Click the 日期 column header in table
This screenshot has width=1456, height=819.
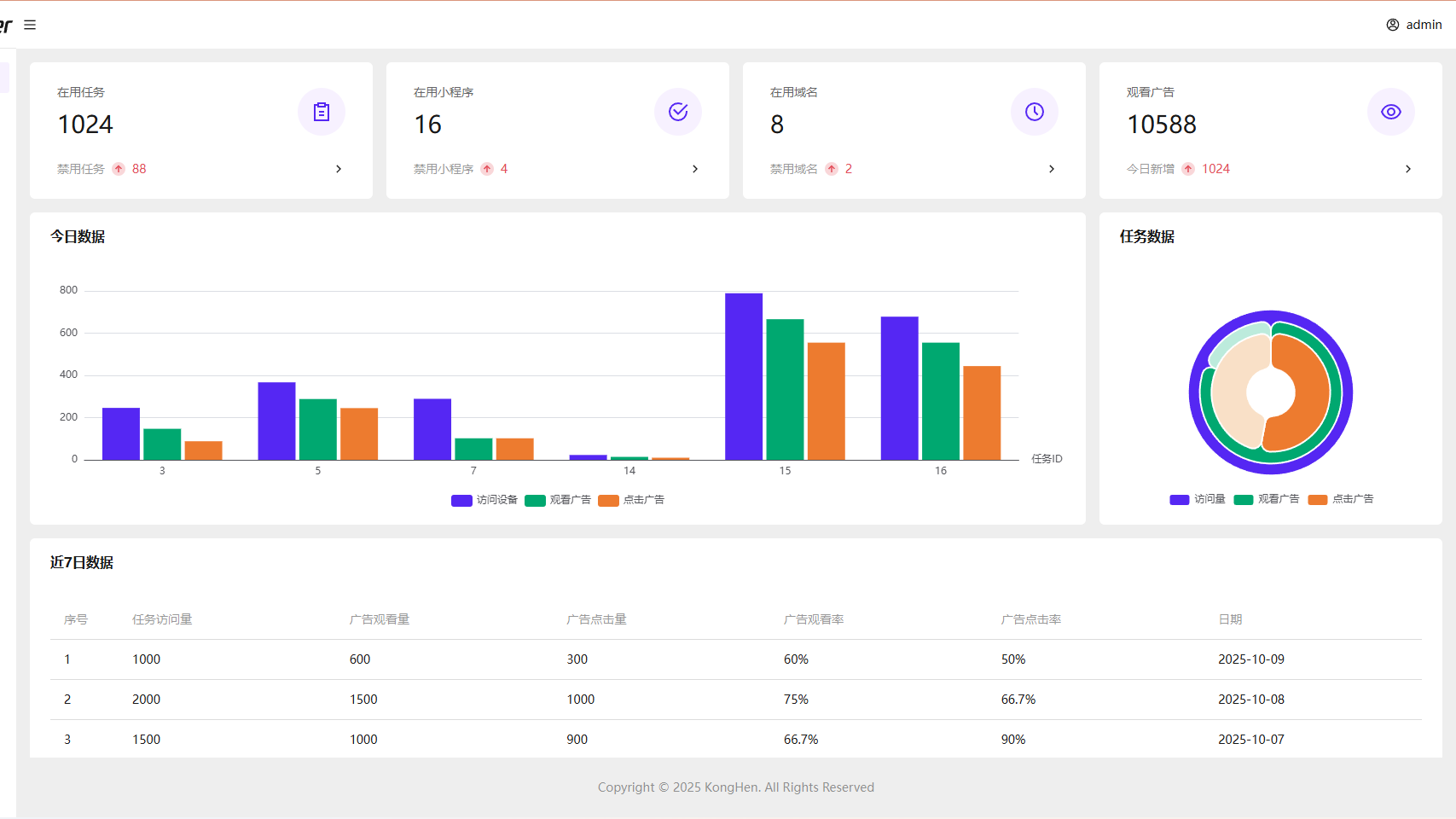(1230, 619)
